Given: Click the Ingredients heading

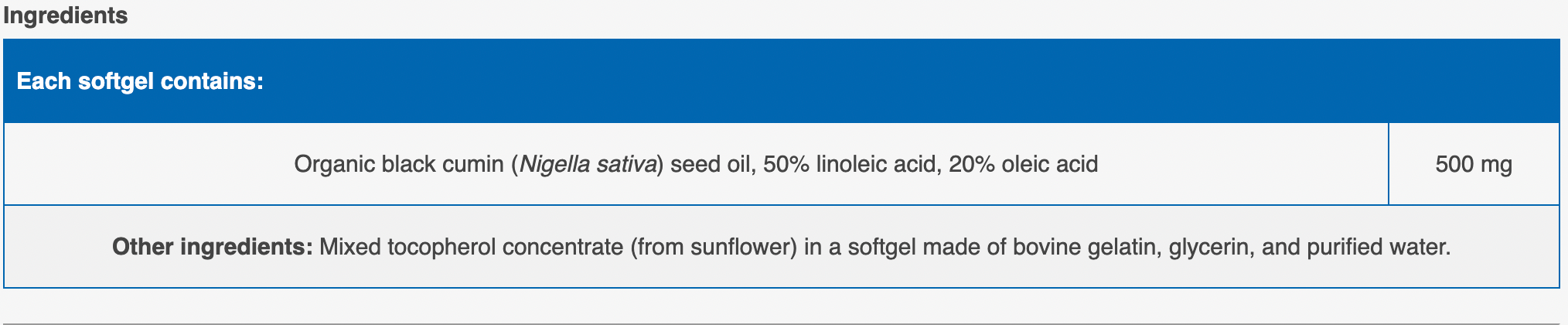Looking at the screenshot, I should tap(66, 15).
